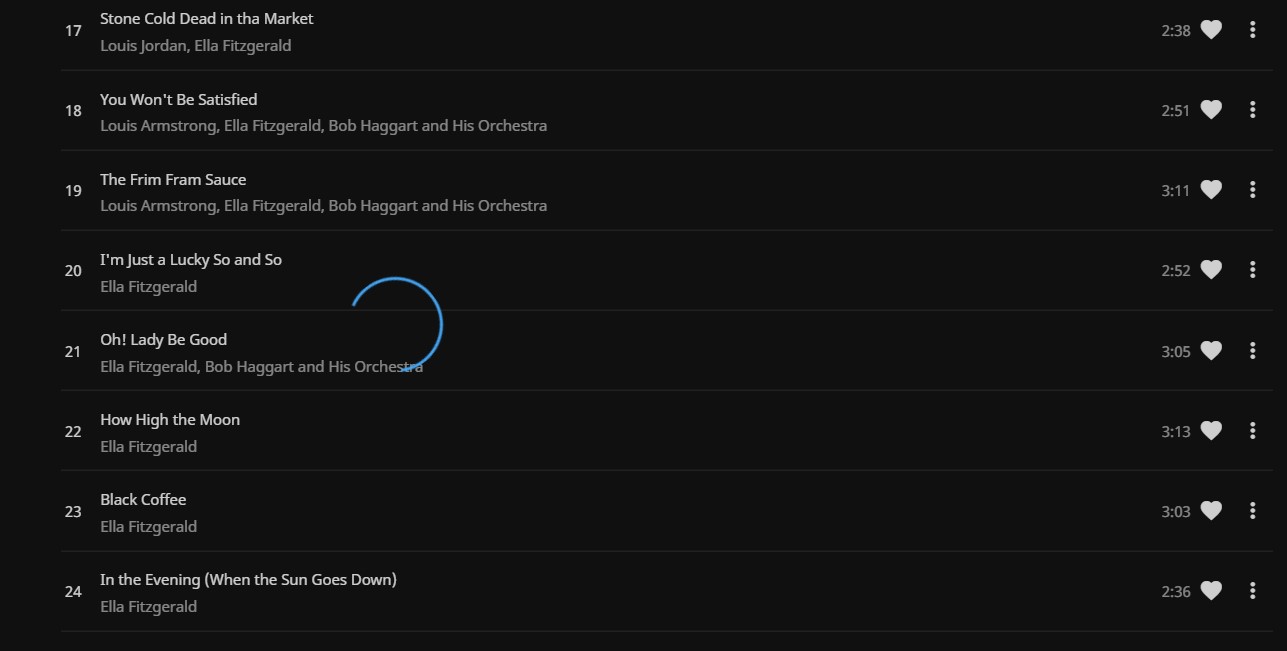1287x651 pixels.
Task: Open the three-dot menu for You Won't Be Satisfied
Action: (x=1252, y=110)
